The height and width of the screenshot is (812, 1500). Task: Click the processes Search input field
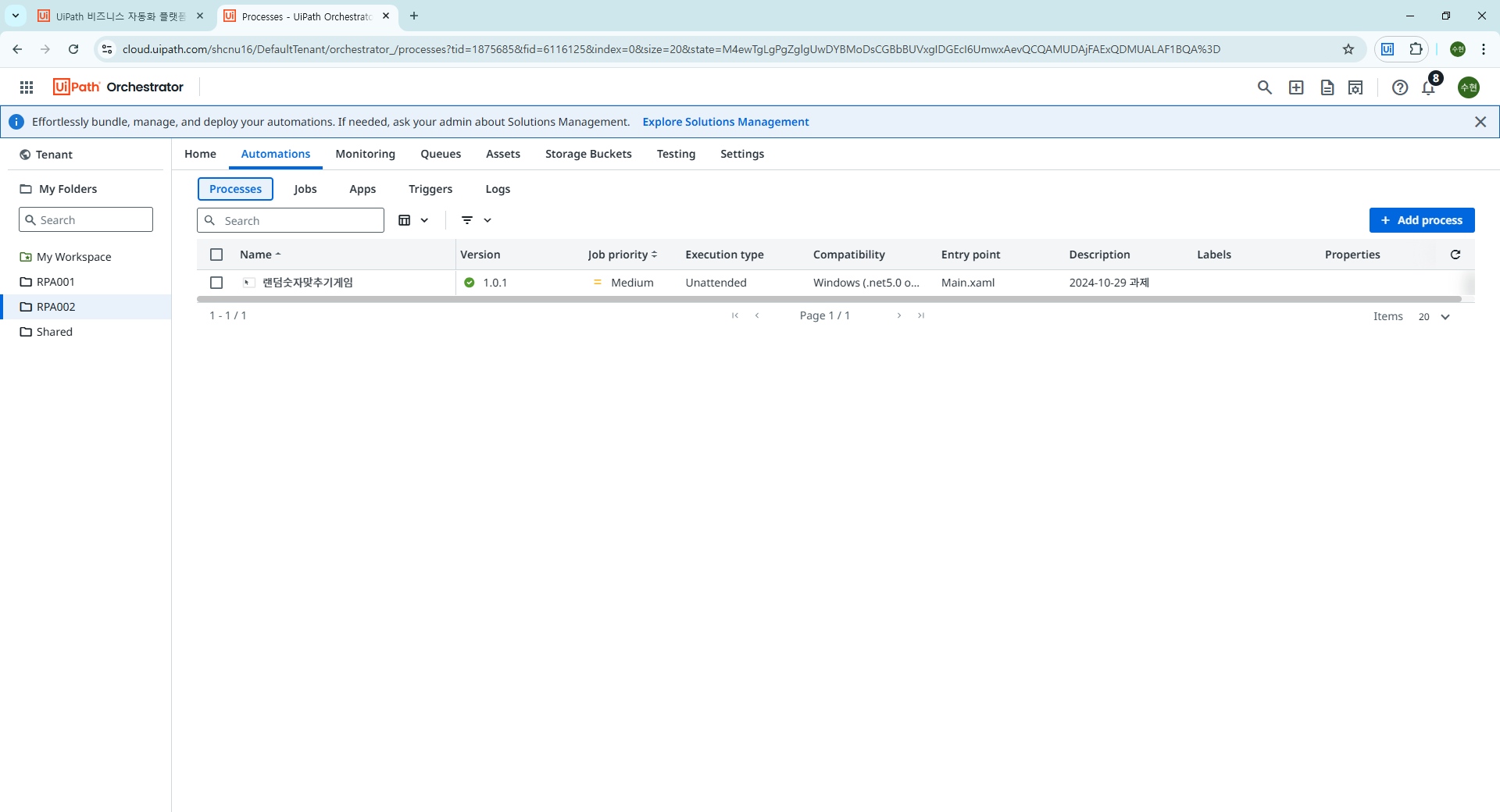(291, 220)
